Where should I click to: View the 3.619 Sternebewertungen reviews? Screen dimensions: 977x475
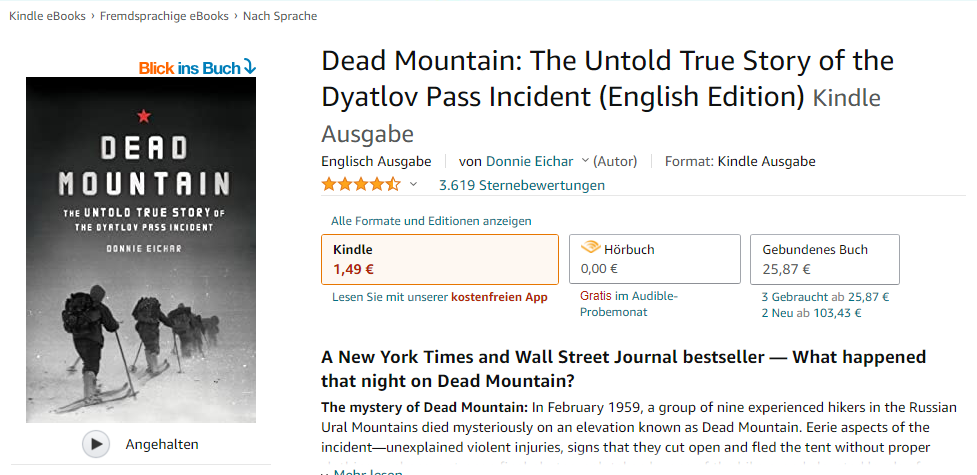[522, 185]
